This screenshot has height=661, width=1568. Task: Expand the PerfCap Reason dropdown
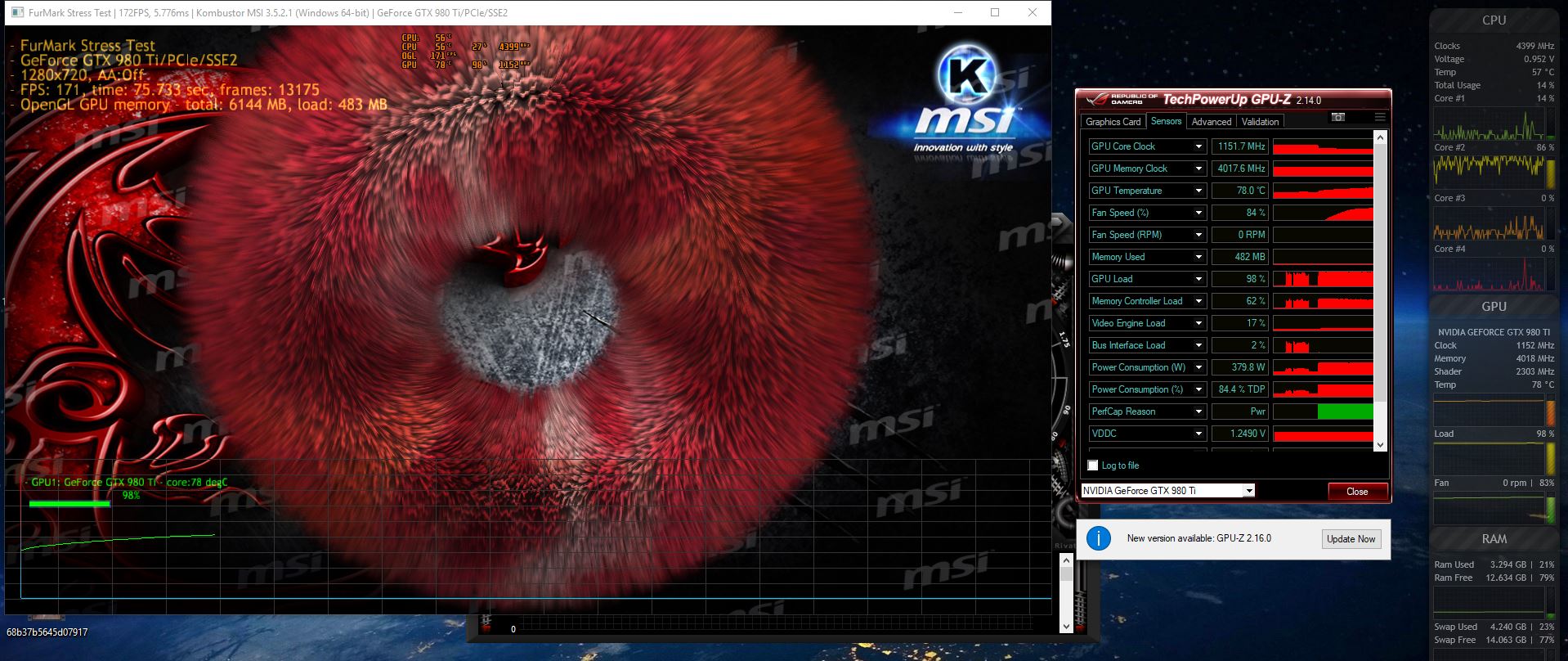click(1198, 411)
